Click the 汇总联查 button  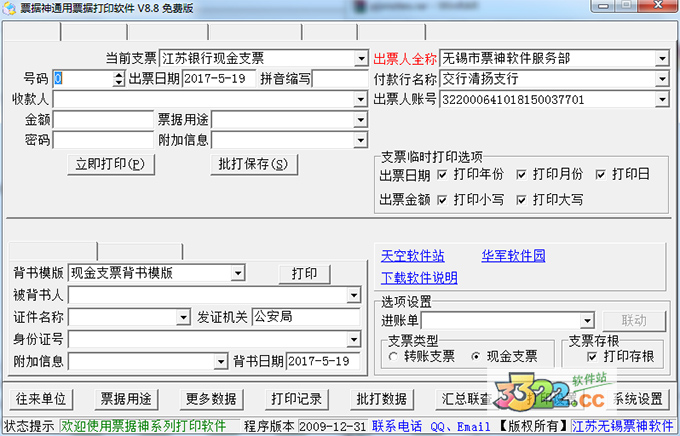click(467, 399)
